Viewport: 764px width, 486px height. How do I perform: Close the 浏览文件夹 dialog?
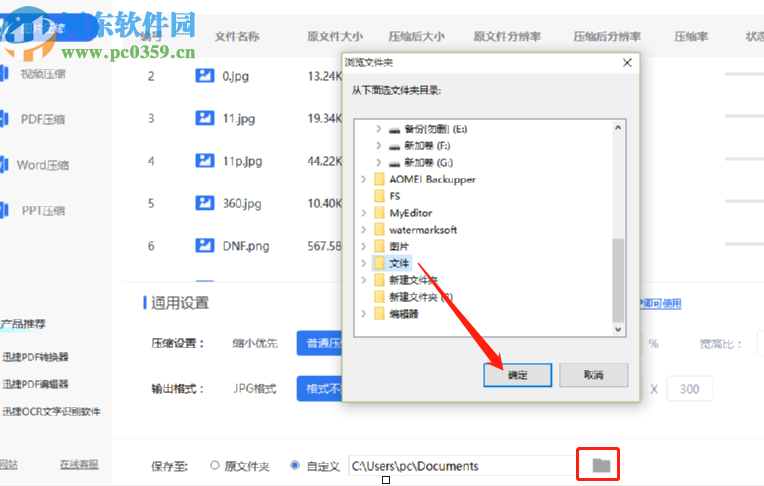click(x=627, y=62)
